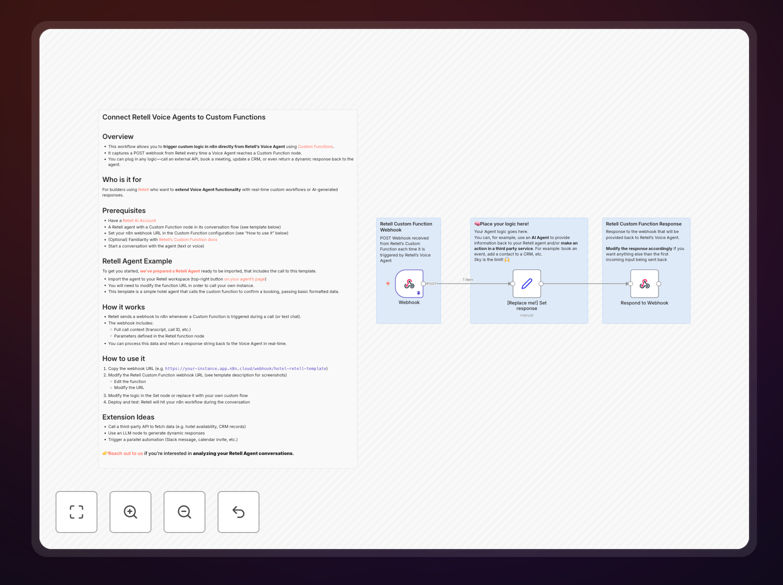The image size is (783, 585).
Task: Open the agent's page link
Action: [245, 279]
